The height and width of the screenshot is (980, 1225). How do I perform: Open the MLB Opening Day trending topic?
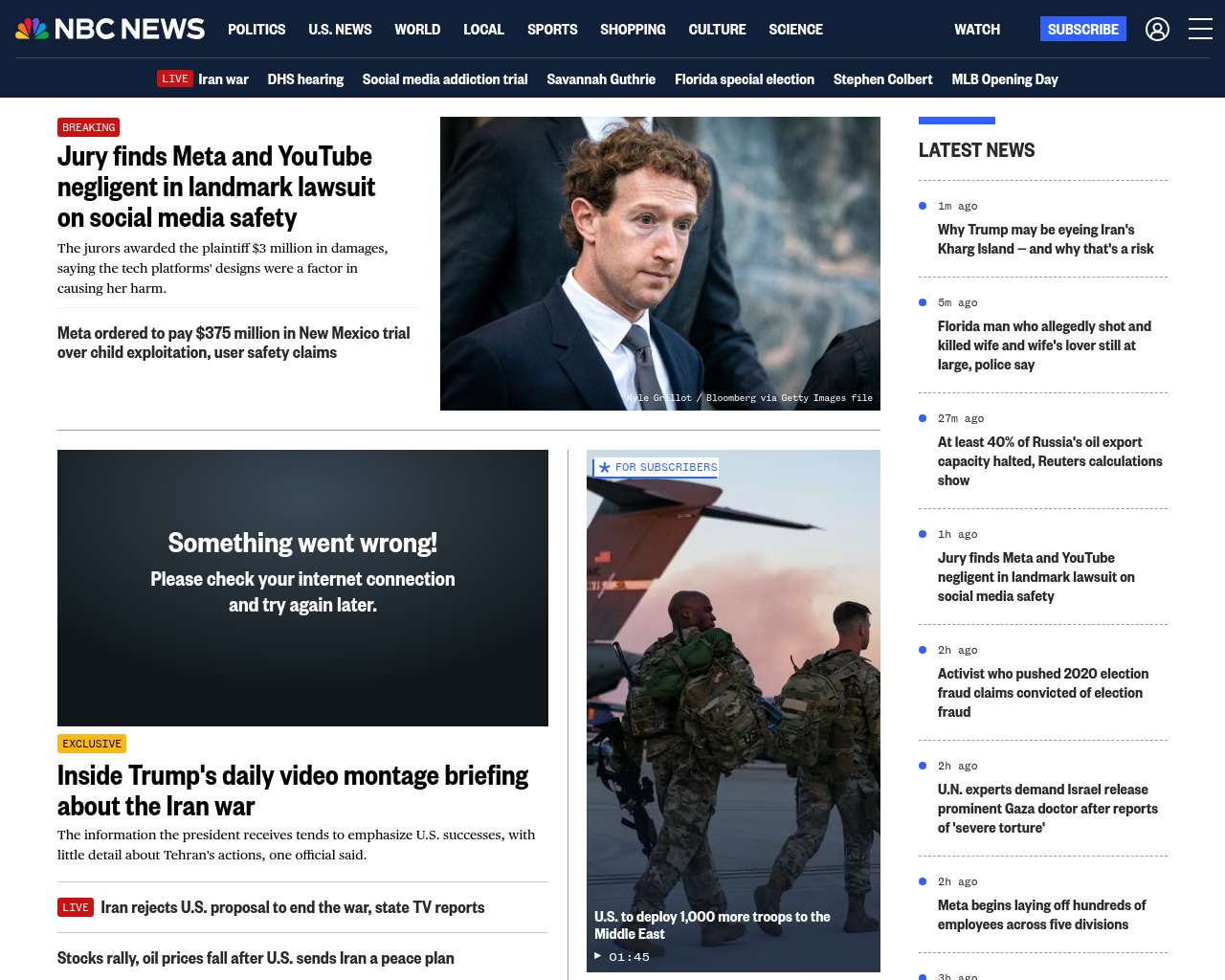click(x=1004, y=79)
